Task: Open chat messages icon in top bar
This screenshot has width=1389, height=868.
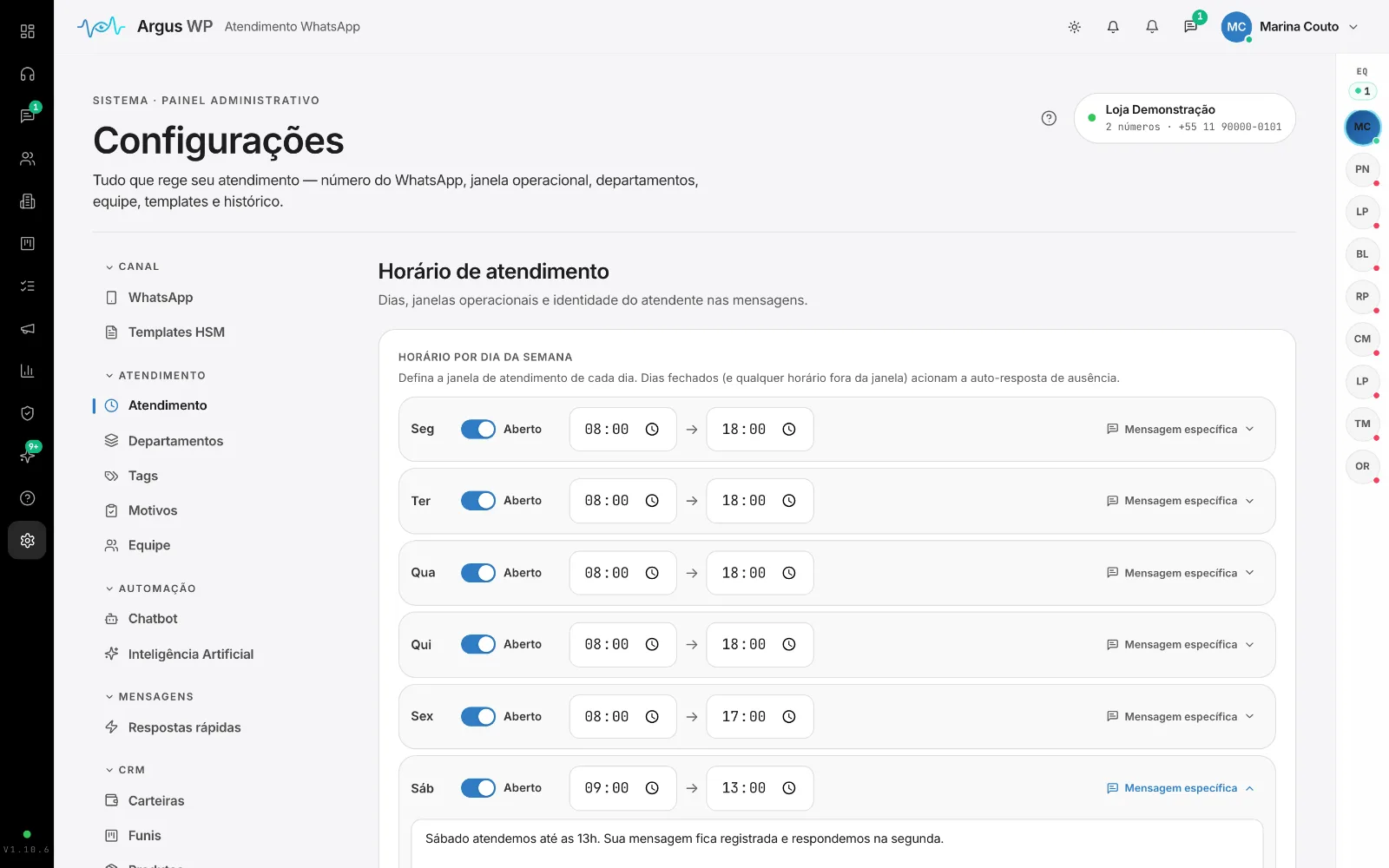Action: point(1190,27)
